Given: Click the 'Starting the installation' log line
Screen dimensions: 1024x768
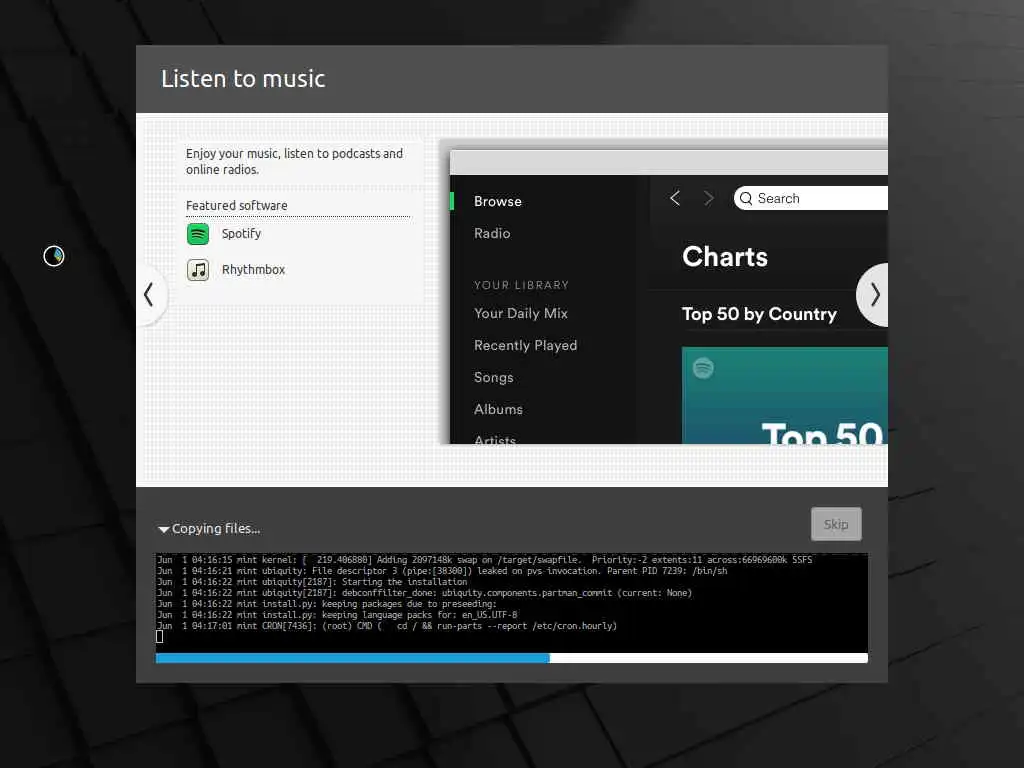Looking at the screenshot, I should click(312, 582).
